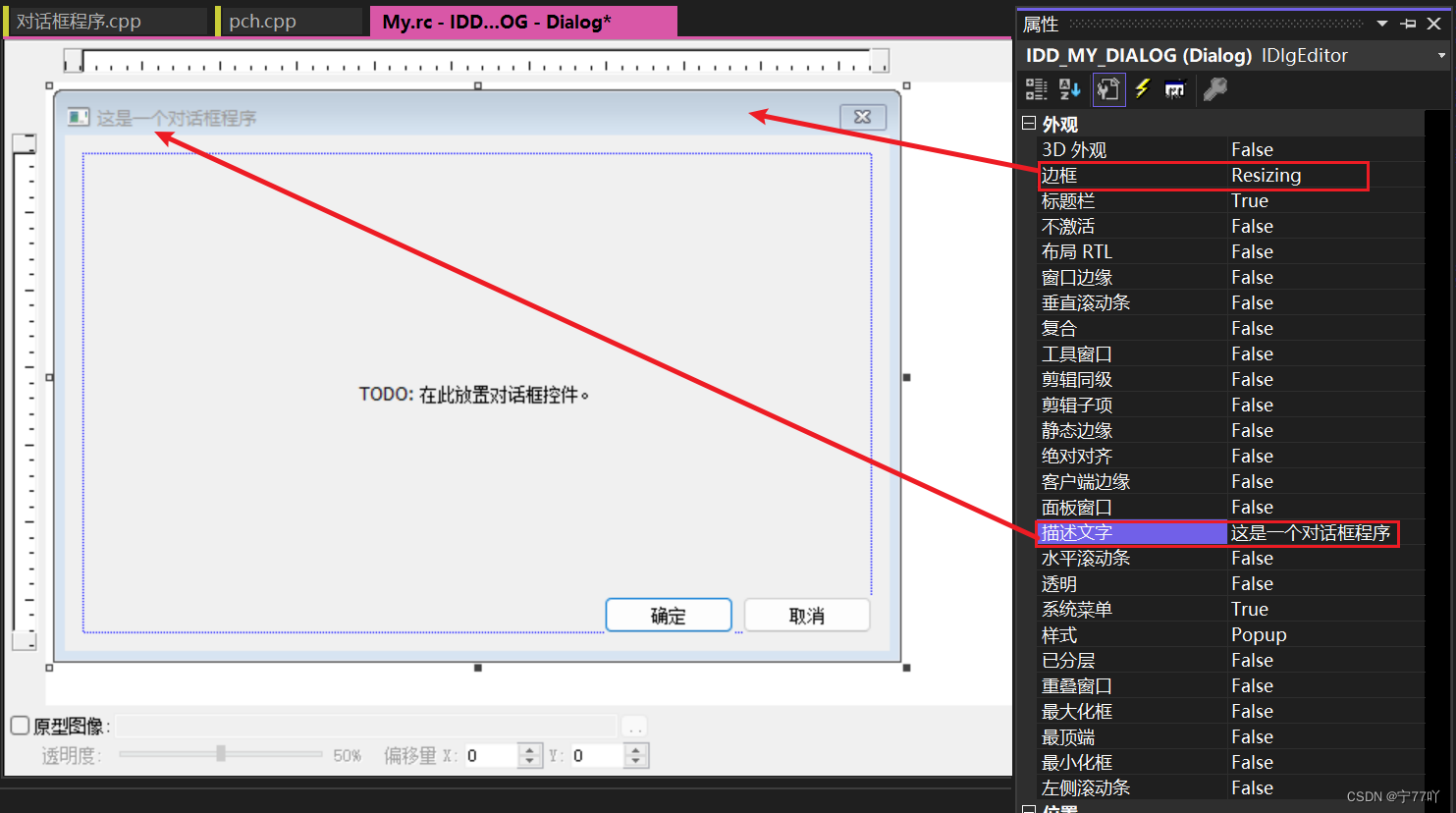
Task: Click the 取消 button in dialog preview
Action: tap(807, 616)
